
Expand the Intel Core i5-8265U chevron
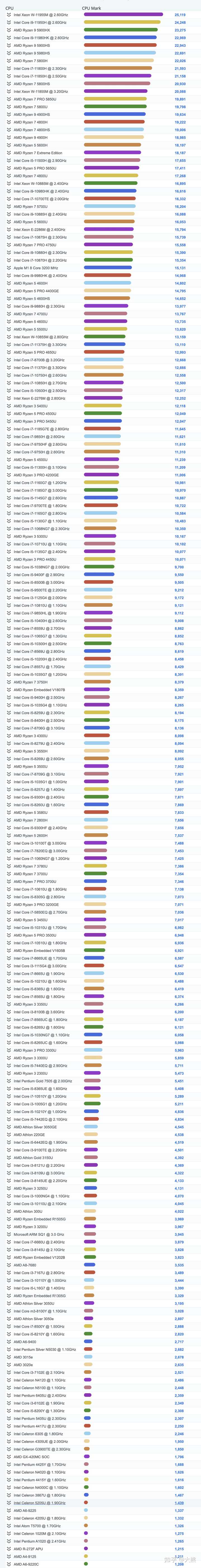[x=9, y=1027]
